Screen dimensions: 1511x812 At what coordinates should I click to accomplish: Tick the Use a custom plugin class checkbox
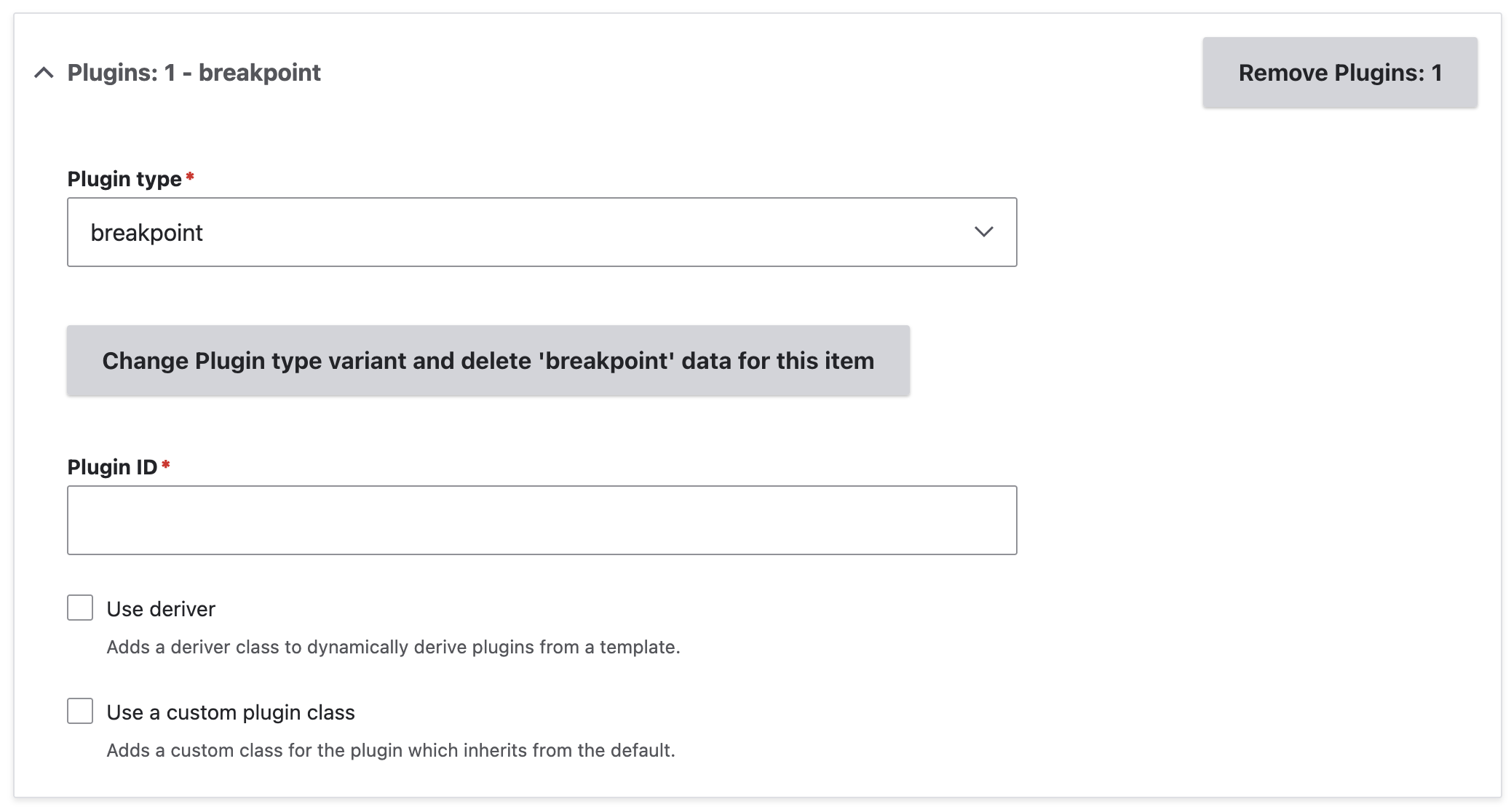pyautogui.click(x=80, y=711)
